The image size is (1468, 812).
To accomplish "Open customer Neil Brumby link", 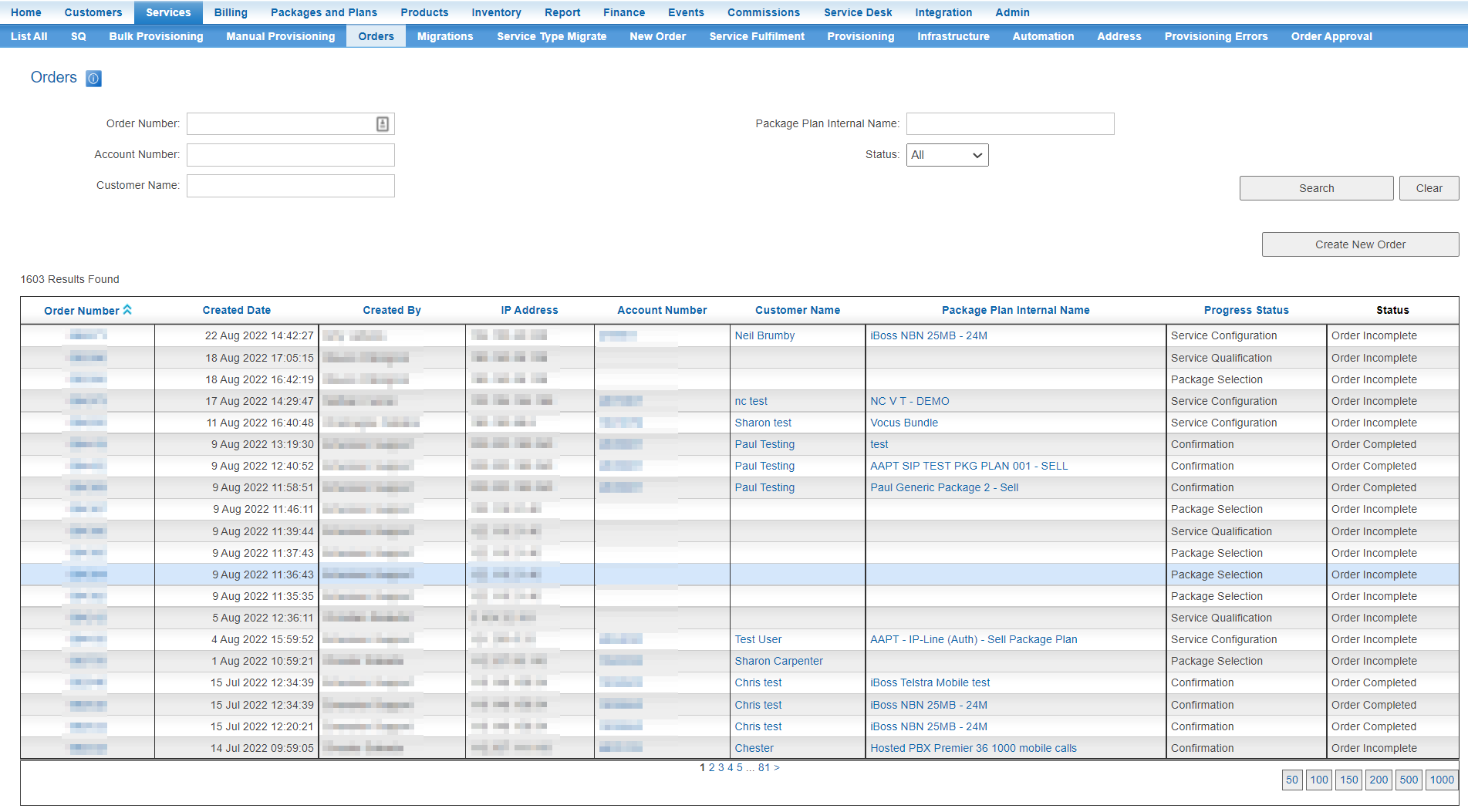I will tap(764, 335).
